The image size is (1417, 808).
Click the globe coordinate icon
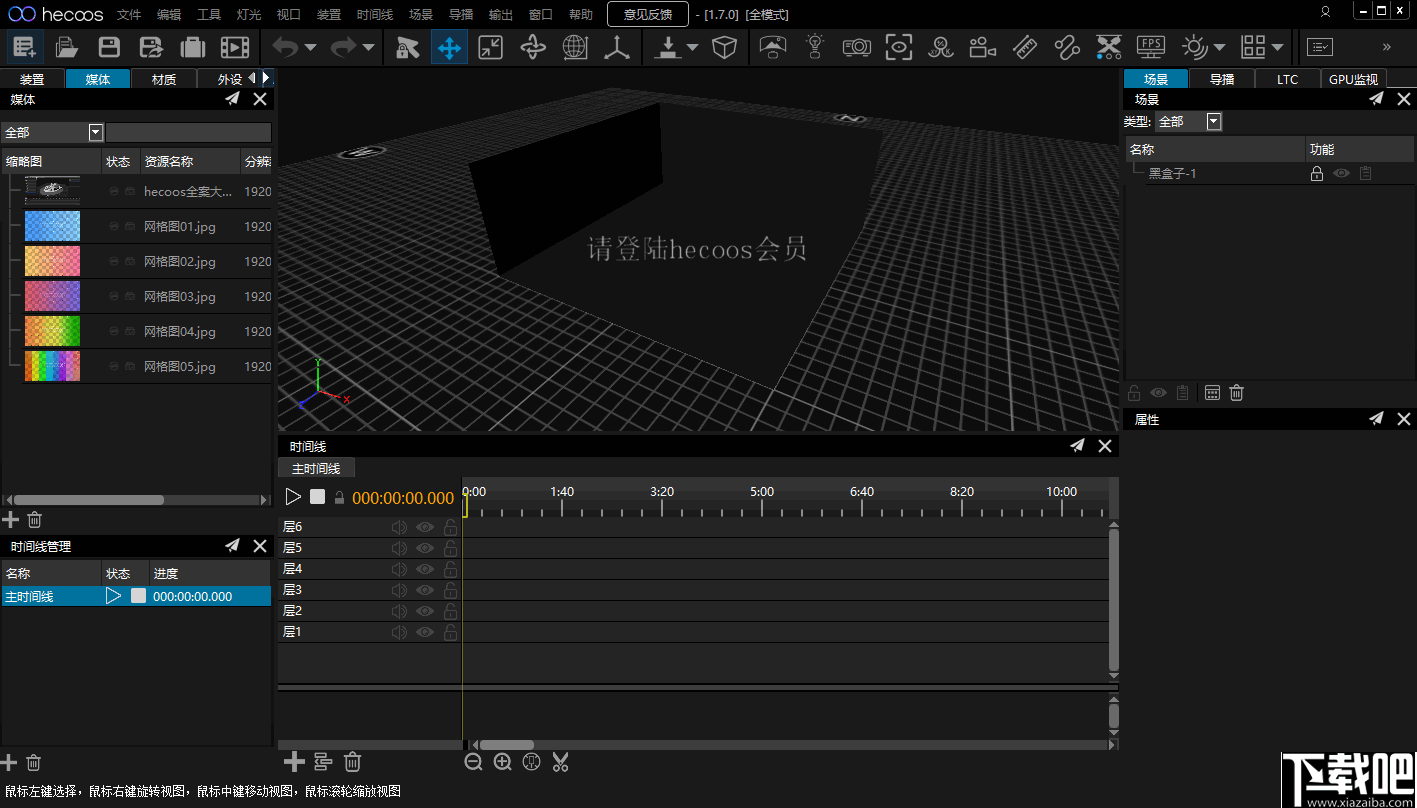(x=575, y=47)
